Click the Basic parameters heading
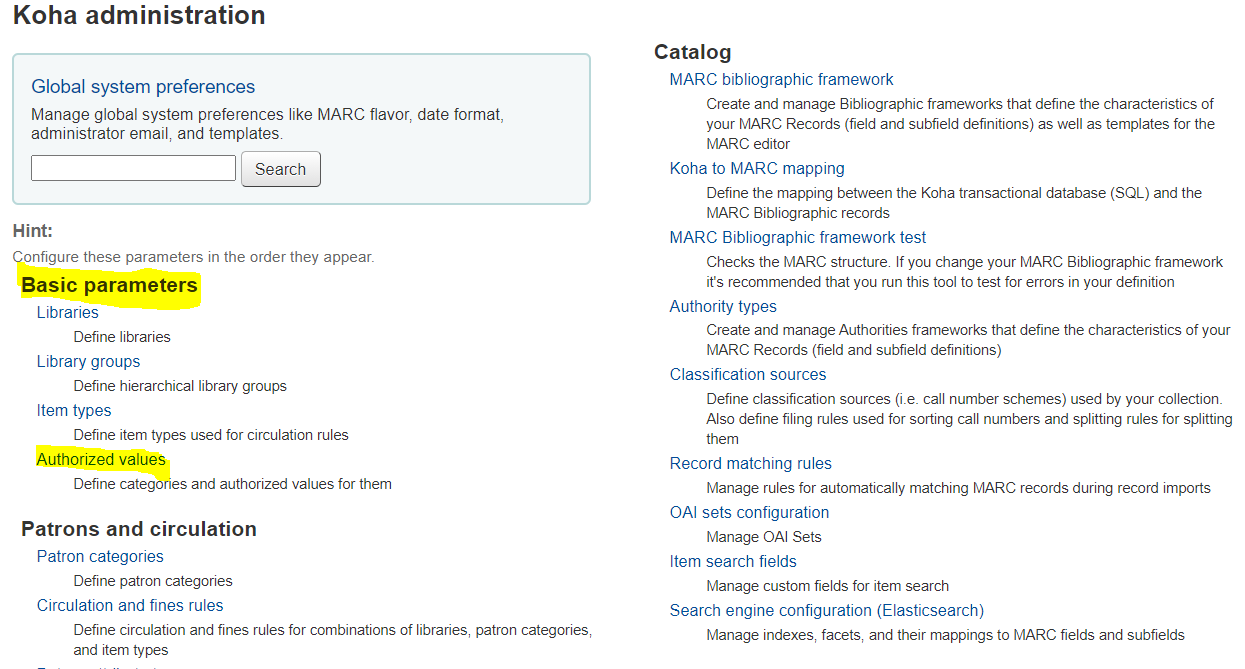This screenshot has height=669, width=1245. click(x=110, y=286)
